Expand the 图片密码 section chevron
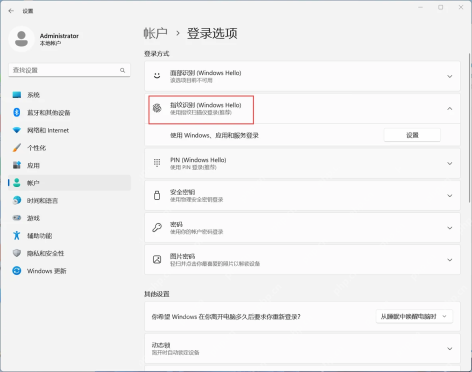Screen dimensions: 472x372 point(450,260)
